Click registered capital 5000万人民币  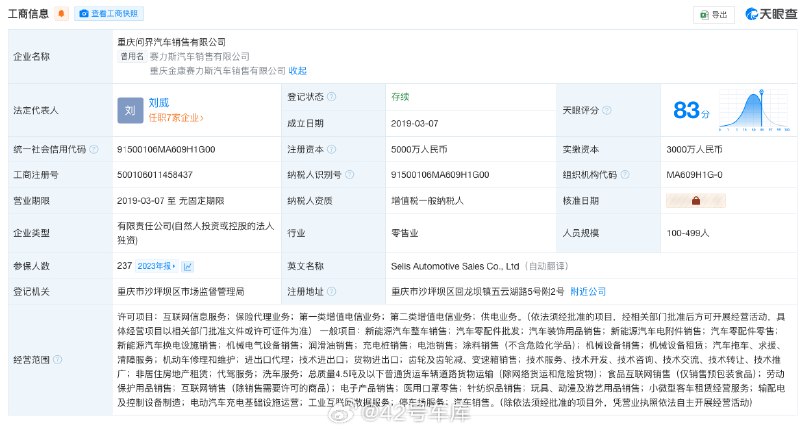419,149
